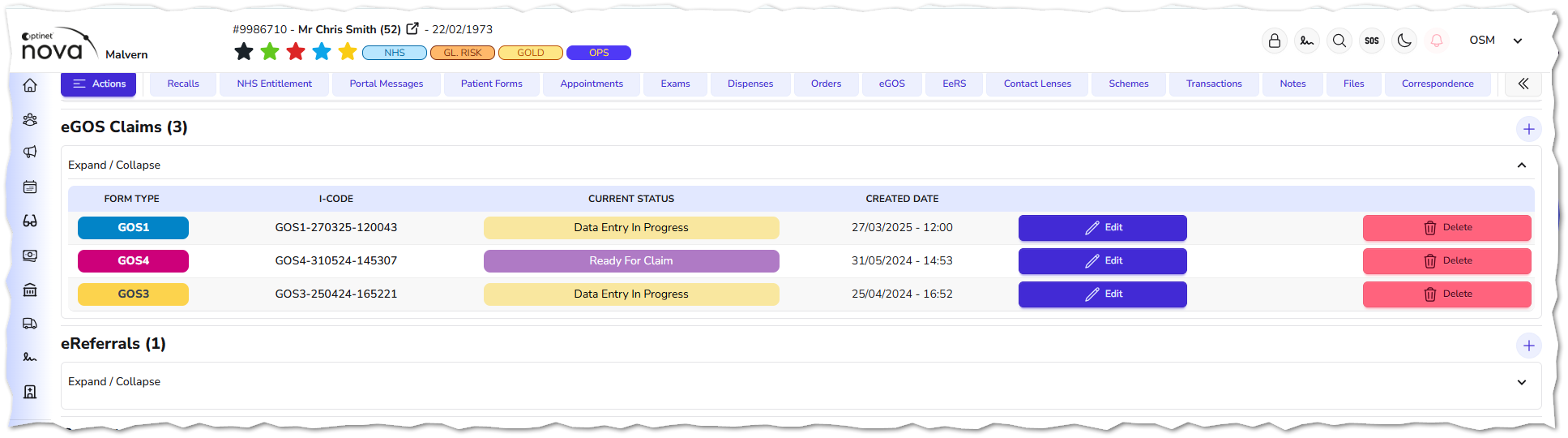Edit the GOS1 claim
This screenshot has height=438, width=1568.
[1102, 228]
